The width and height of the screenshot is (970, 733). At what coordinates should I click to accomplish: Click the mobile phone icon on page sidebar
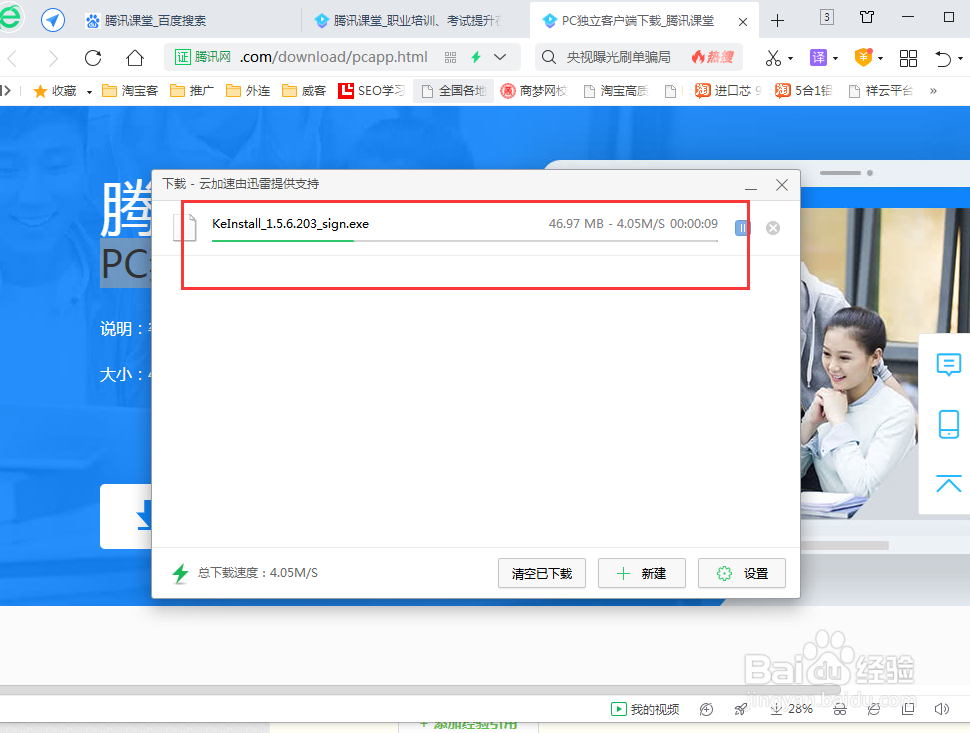948,424
